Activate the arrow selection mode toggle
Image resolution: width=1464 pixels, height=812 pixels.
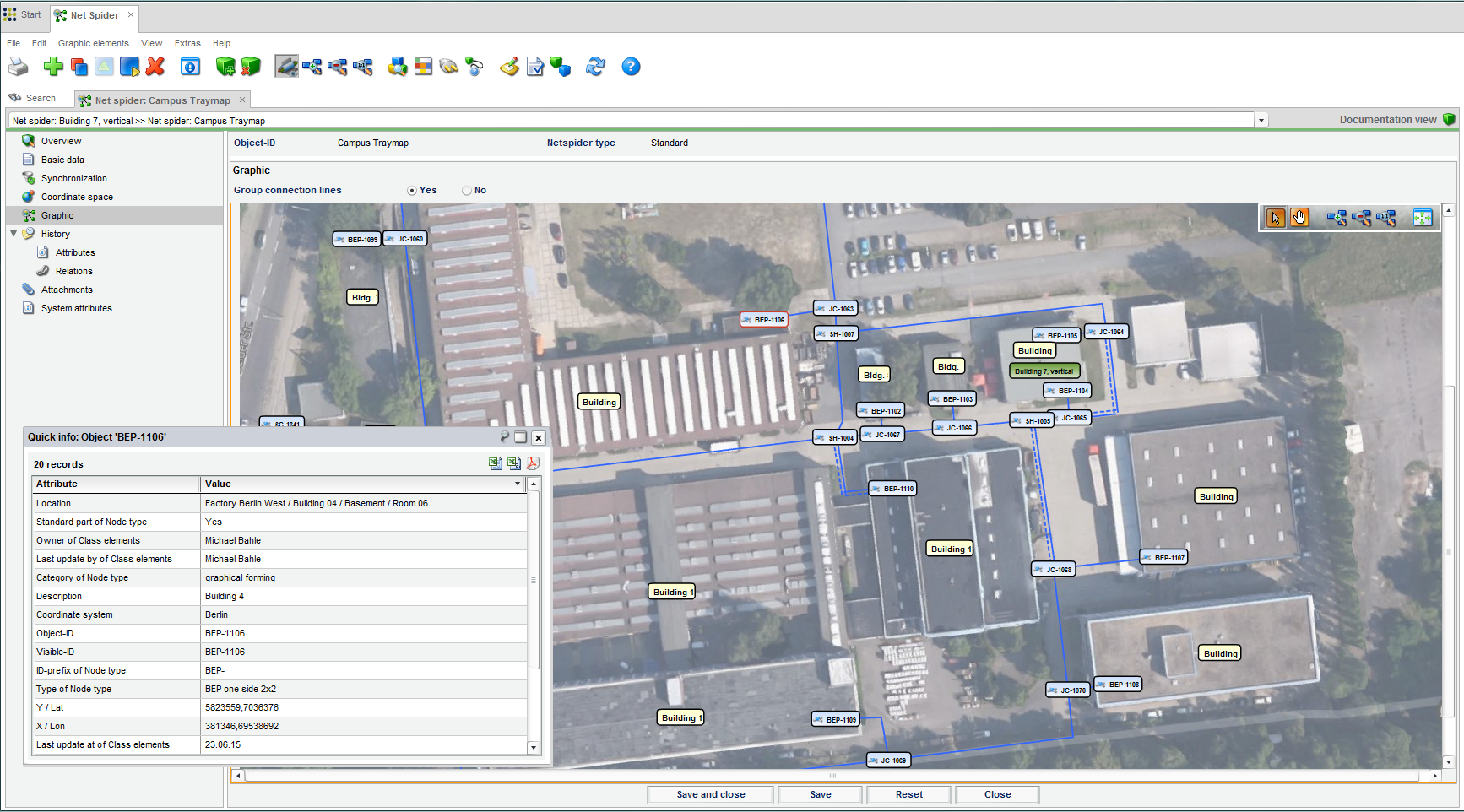pos(1275,218)
